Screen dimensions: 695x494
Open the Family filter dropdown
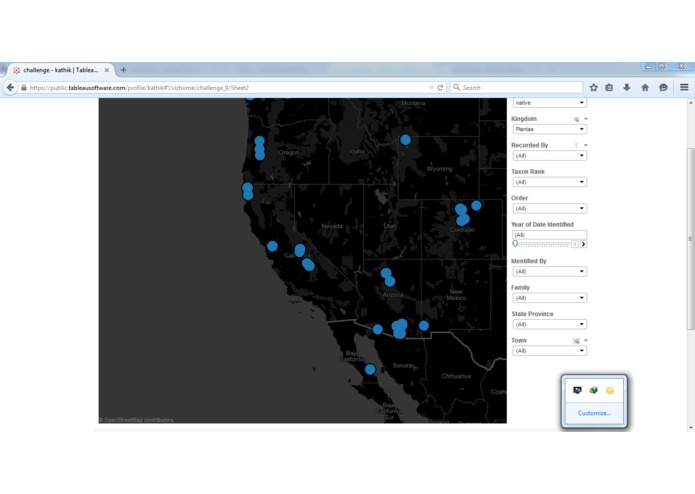[x=550, y=298]
